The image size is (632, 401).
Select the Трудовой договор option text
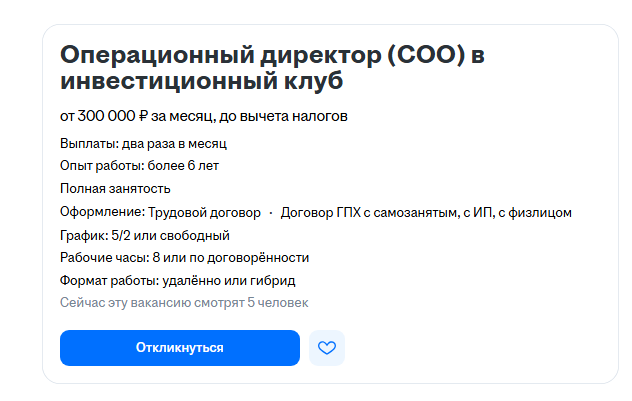204,212
